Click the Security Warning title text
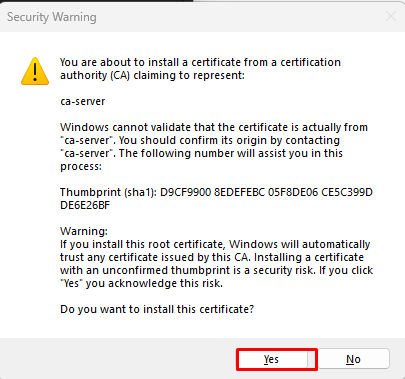Image resolution: width=405 pixels, height=379 pixels. pyautogui.click(x=52, y=17)
